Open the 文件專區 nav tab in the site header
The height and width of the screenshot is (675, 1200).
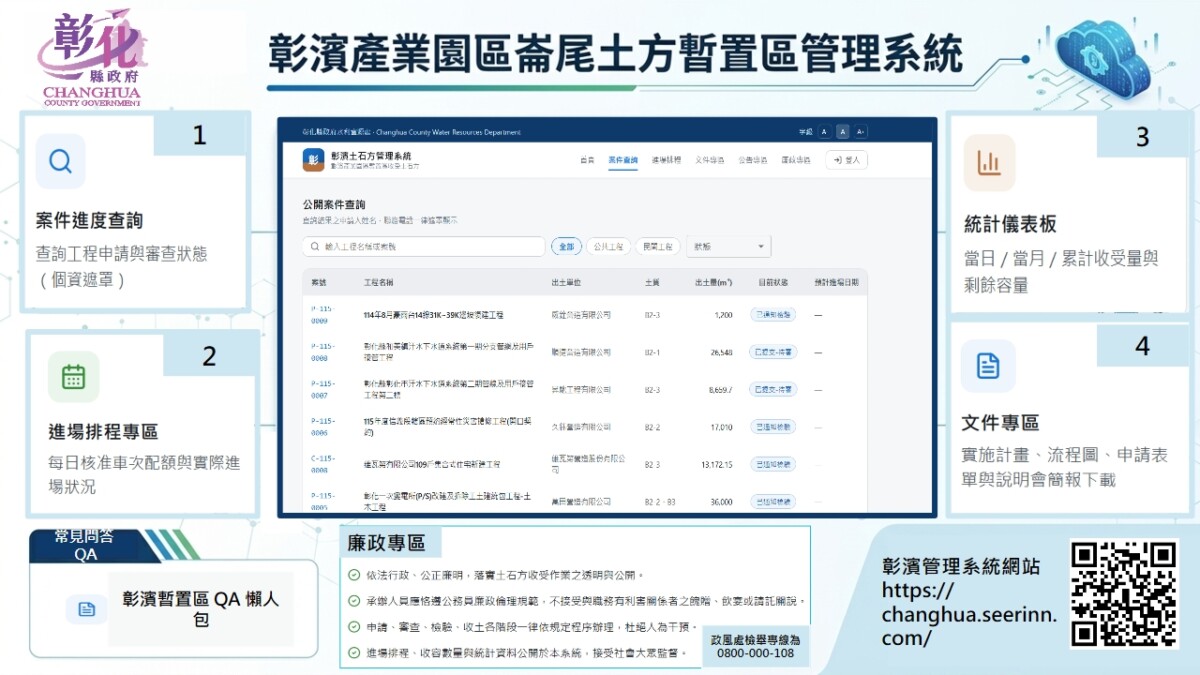click(x=710, y=160)
